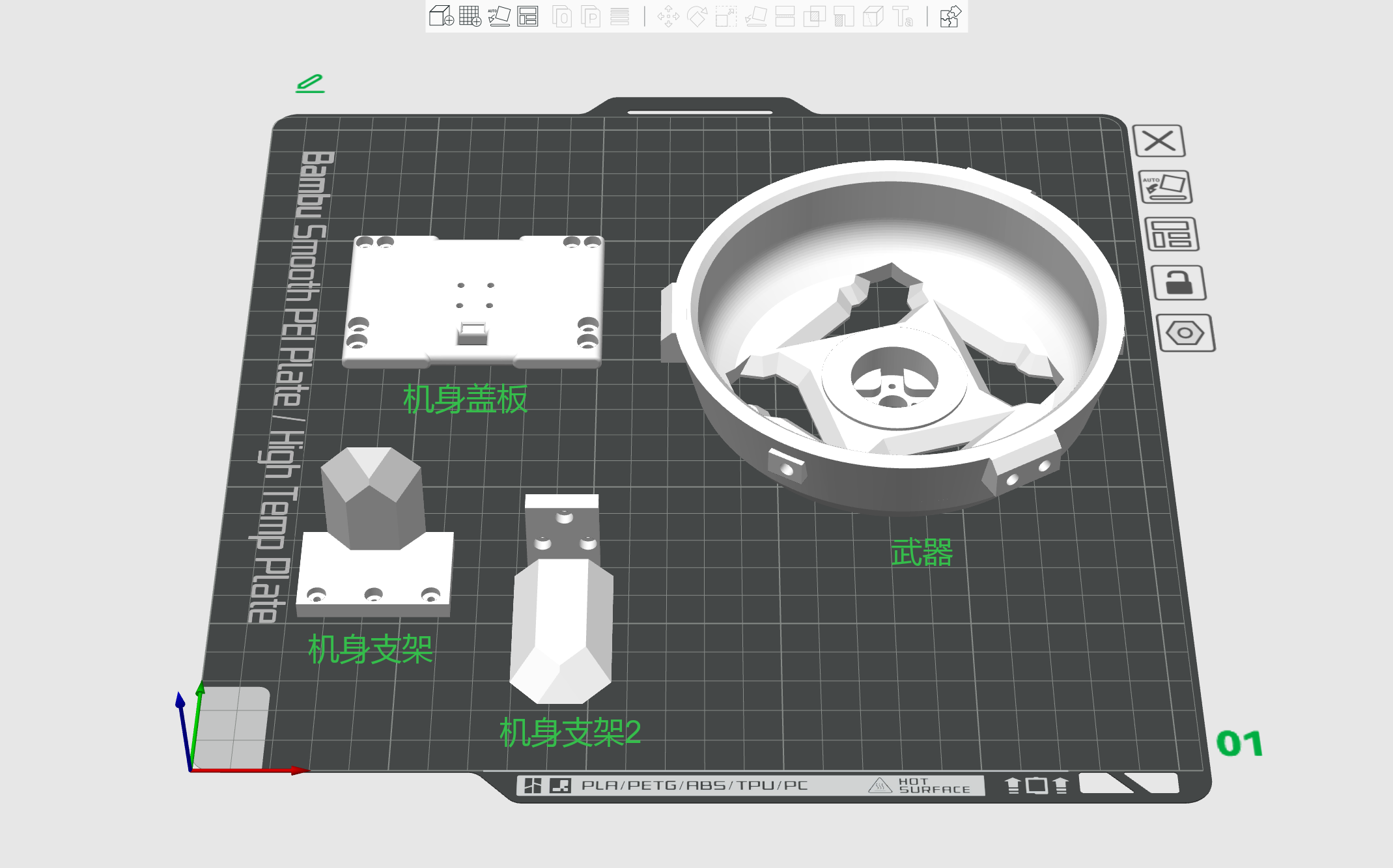Open the Text shape tool

903,16
